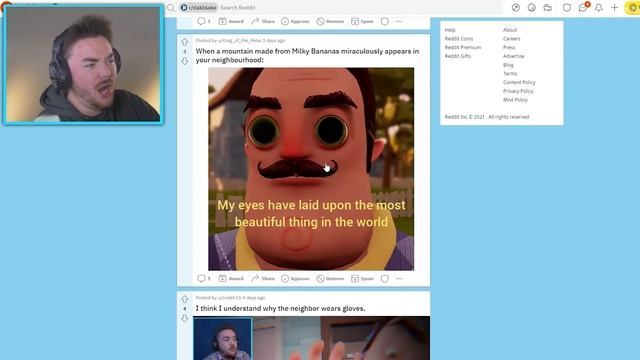Open ellipsis menu in row above Milky Bananas post
This screenshot has height=360, width=640.
pos(399,21)
